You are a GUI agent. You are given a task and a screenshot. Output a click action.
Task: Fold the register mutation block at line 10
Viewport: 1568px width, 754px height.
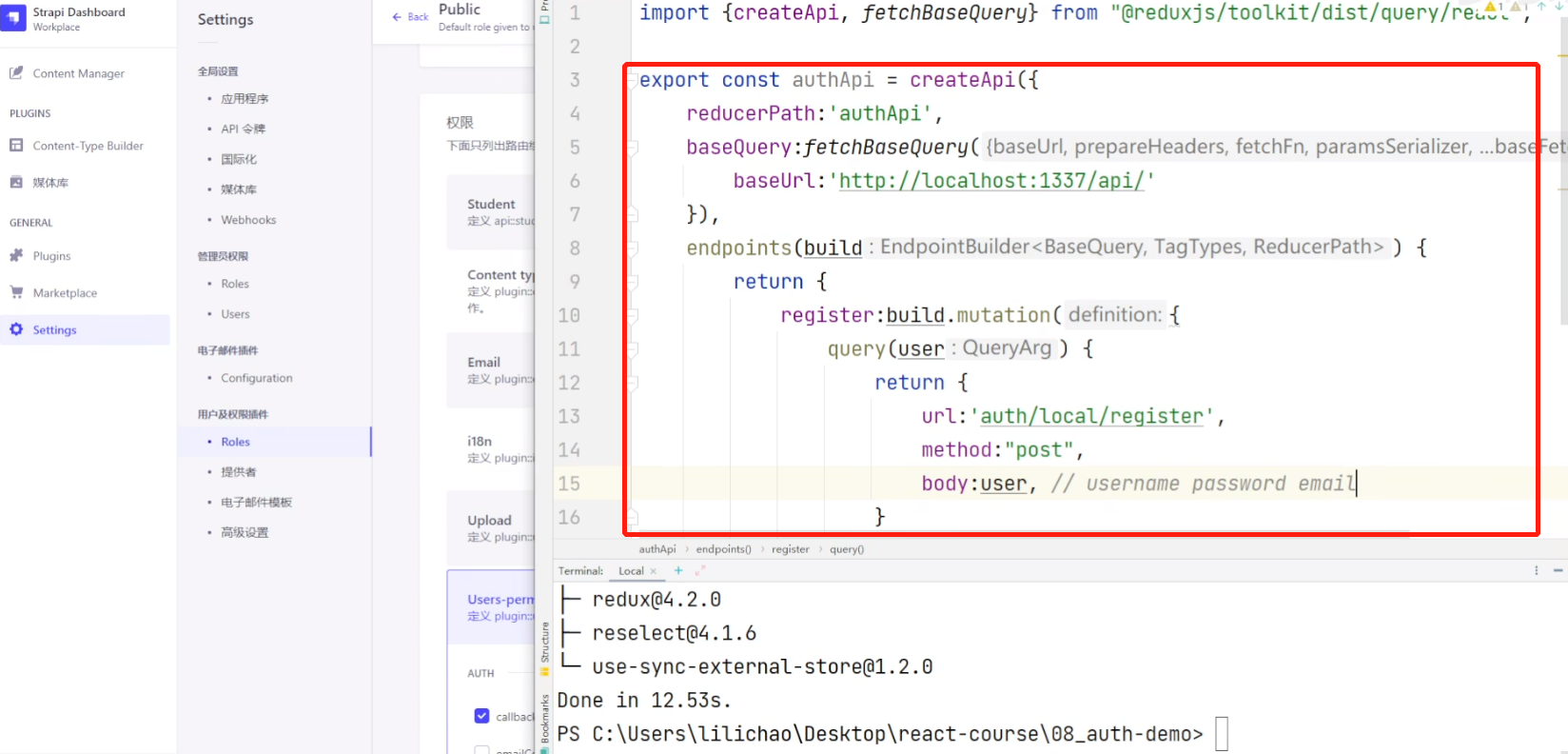pyautogui.click(x=631, y=315)
